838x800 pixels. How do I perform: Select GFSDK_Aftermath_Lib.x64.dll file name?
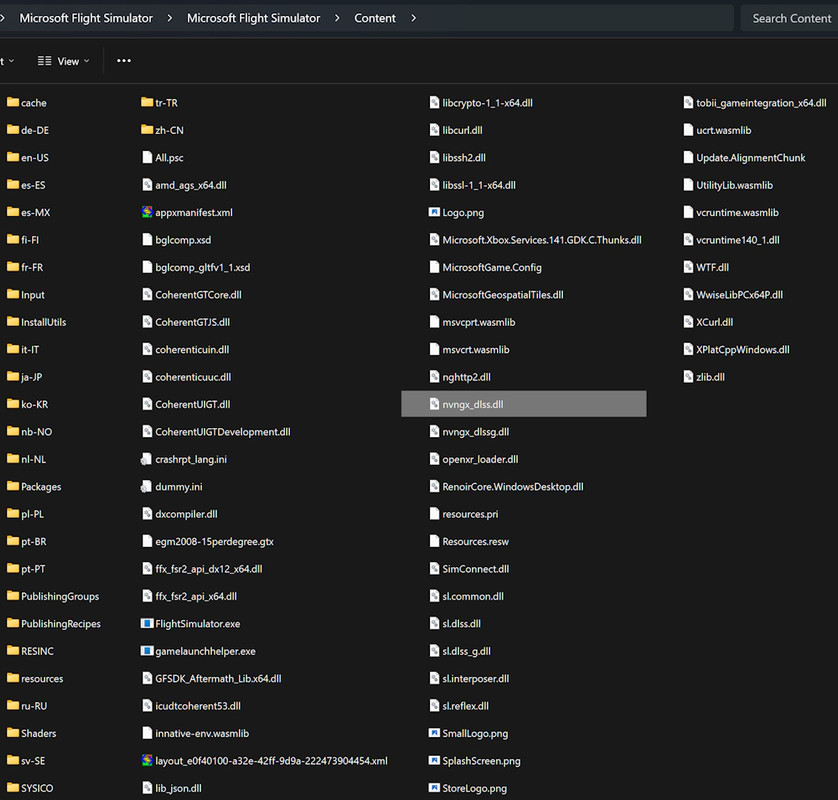coord(218,679)
